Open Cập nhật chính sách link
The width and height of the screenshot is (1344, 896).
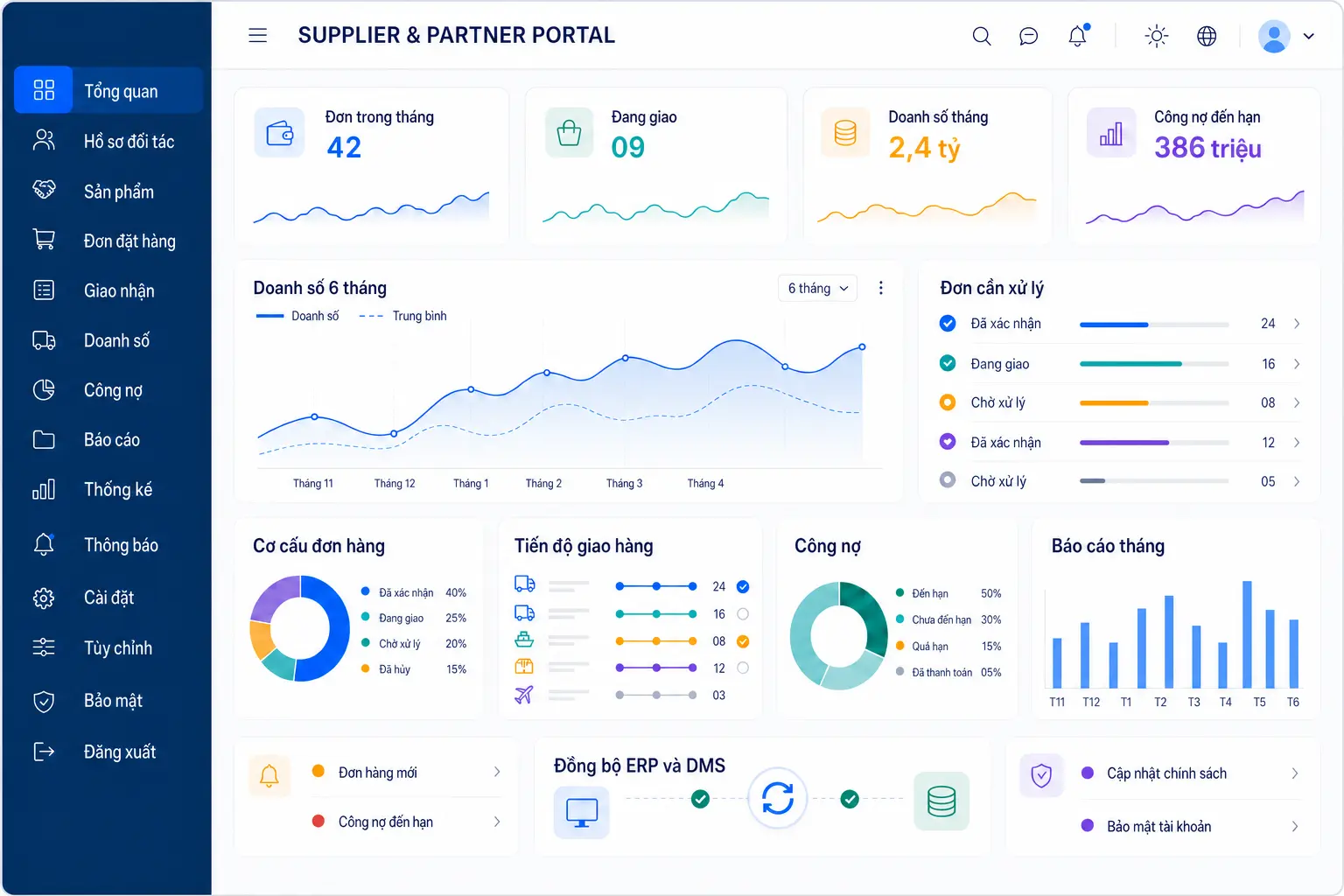(x=1191, y=773)
